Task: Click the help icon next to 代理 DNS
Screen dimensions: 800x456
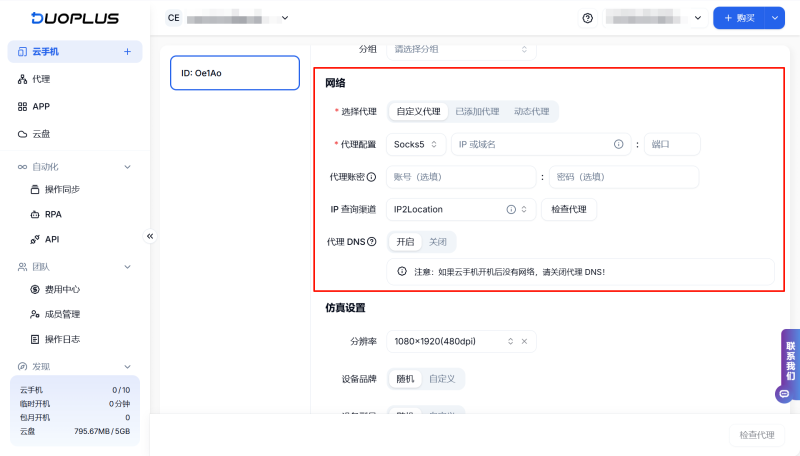Action: 371,241
